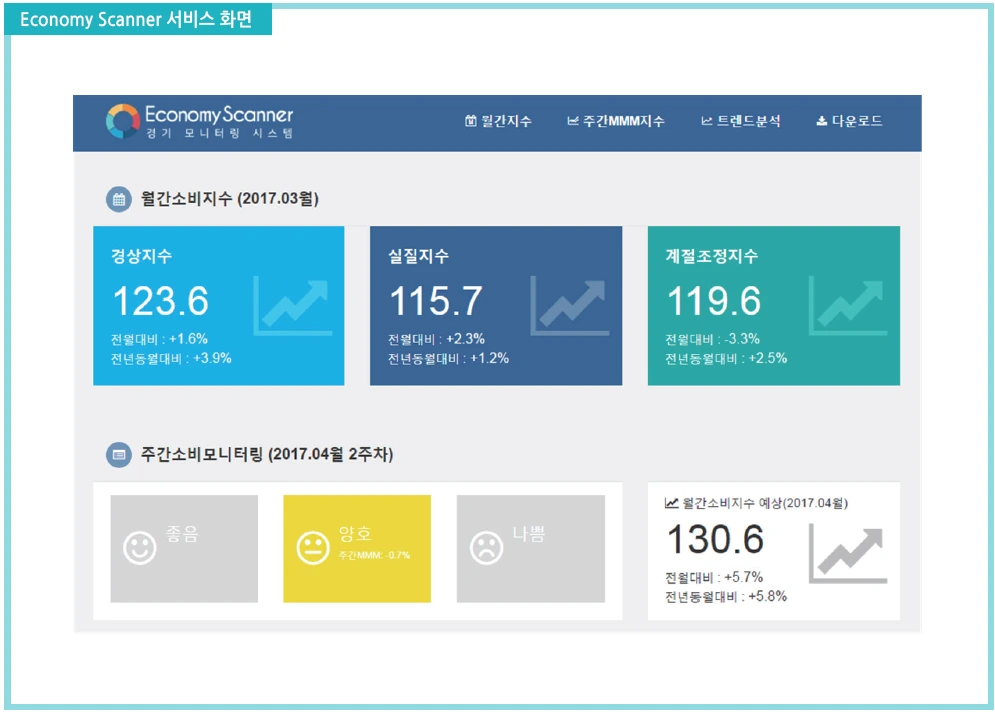Image resolution: width=995 pixels, height=712 pixels.
Task: Click 전월대비 : +1.6% text
Action: click(x=159, y=339)
